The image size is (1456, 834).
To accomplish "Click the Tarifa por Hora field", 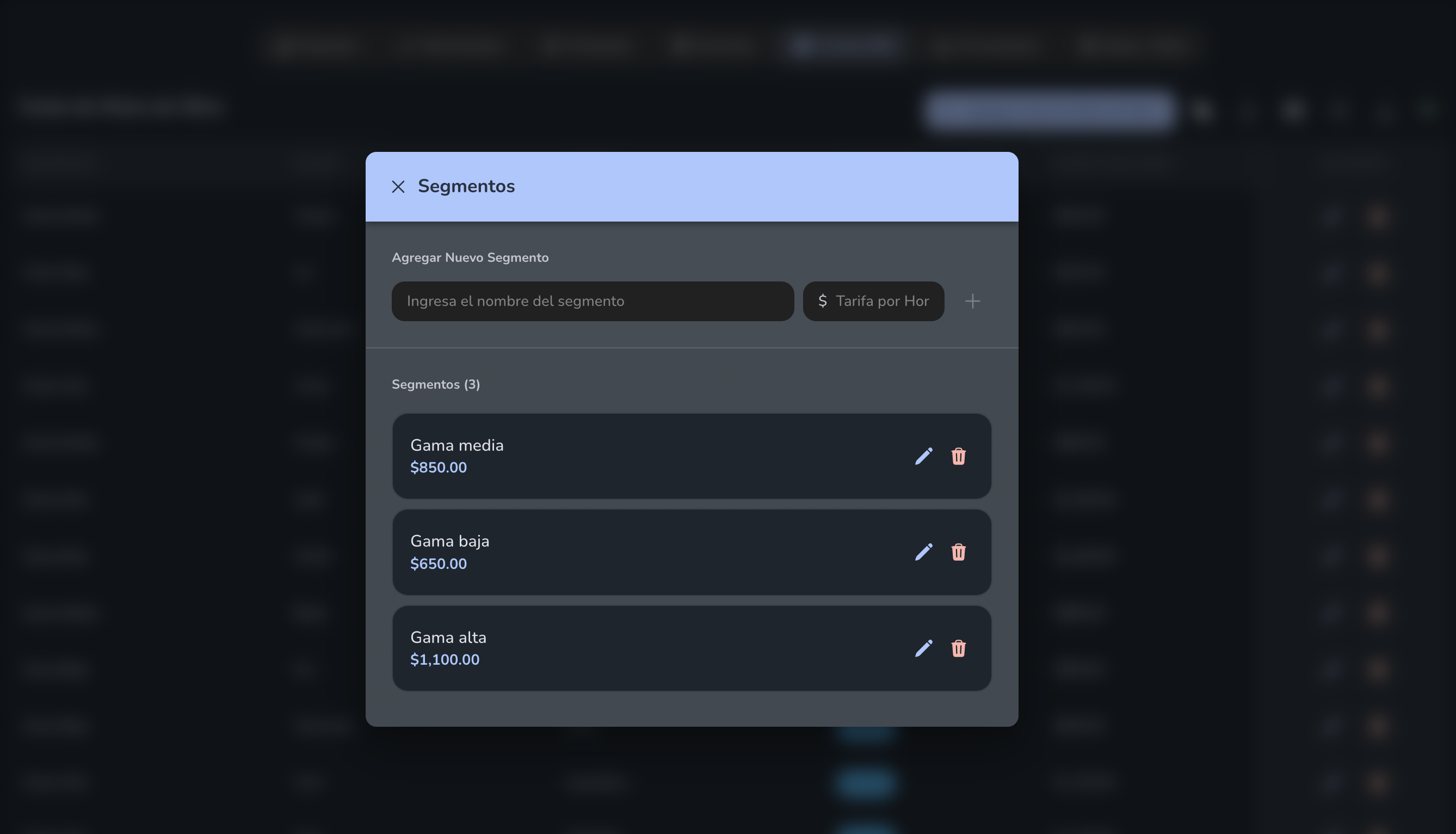I will point(873,301).
